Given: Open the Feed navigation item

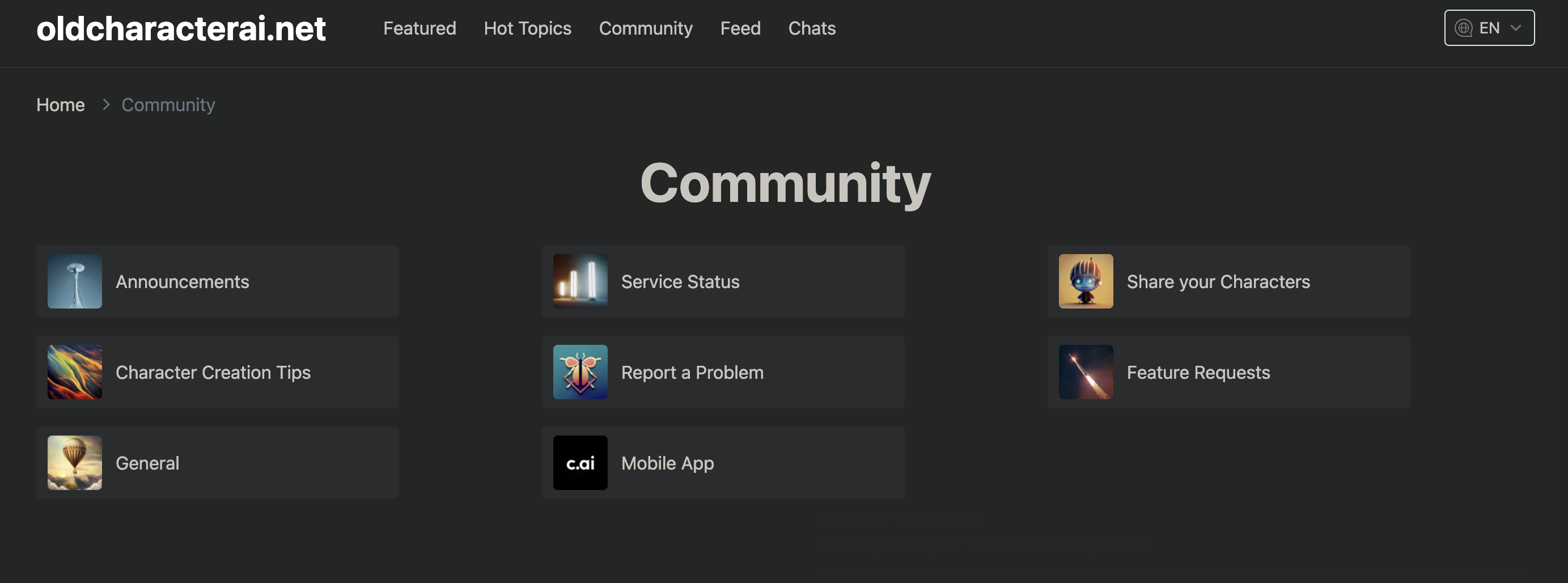Looking at the screenshot, I should [740, 28].
